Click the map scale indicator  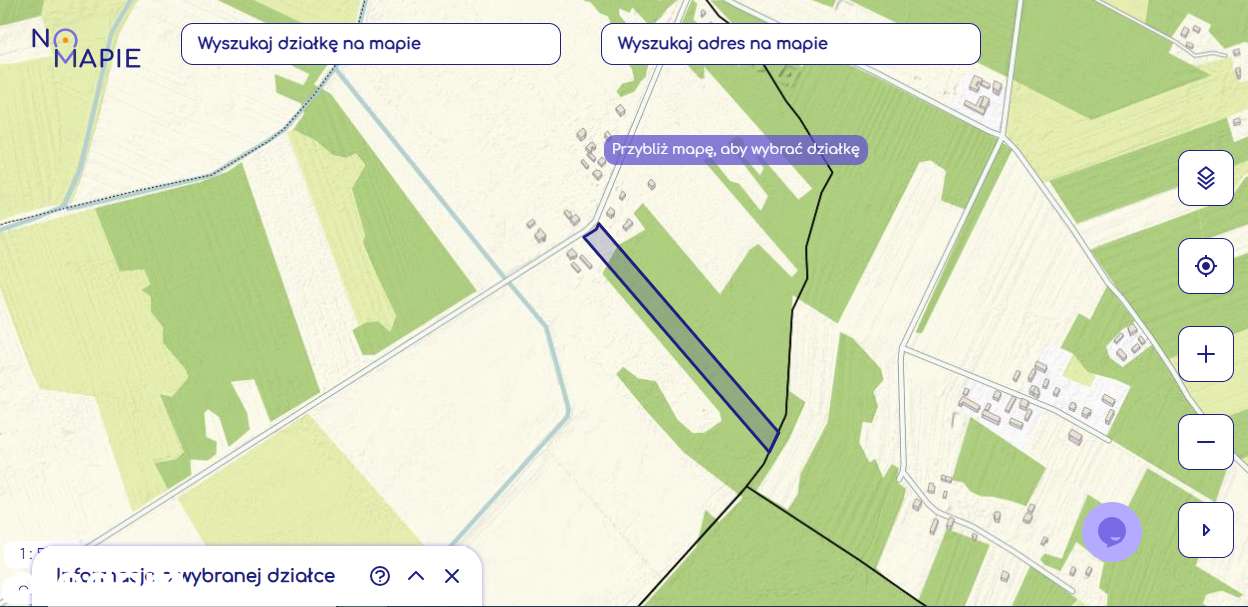(22, 553)
